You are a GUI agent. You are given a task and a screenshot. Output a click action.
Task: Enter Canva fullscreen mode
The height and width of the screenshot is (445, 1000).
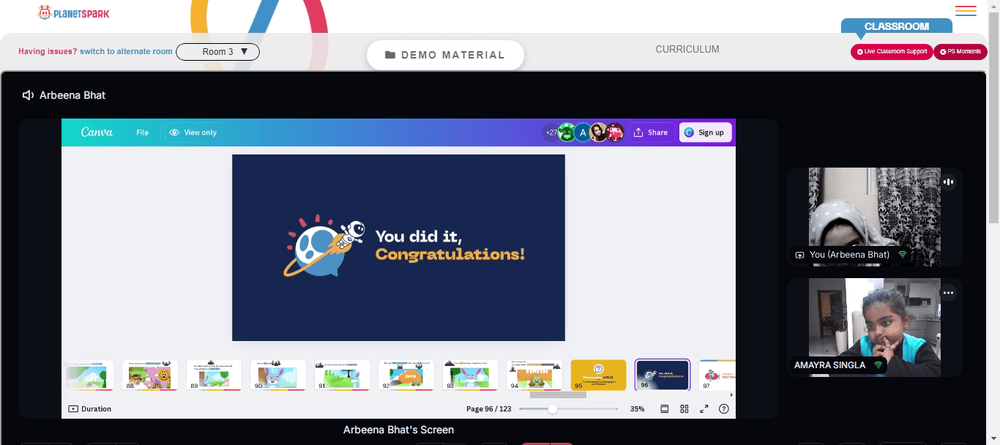click(704, 409)
